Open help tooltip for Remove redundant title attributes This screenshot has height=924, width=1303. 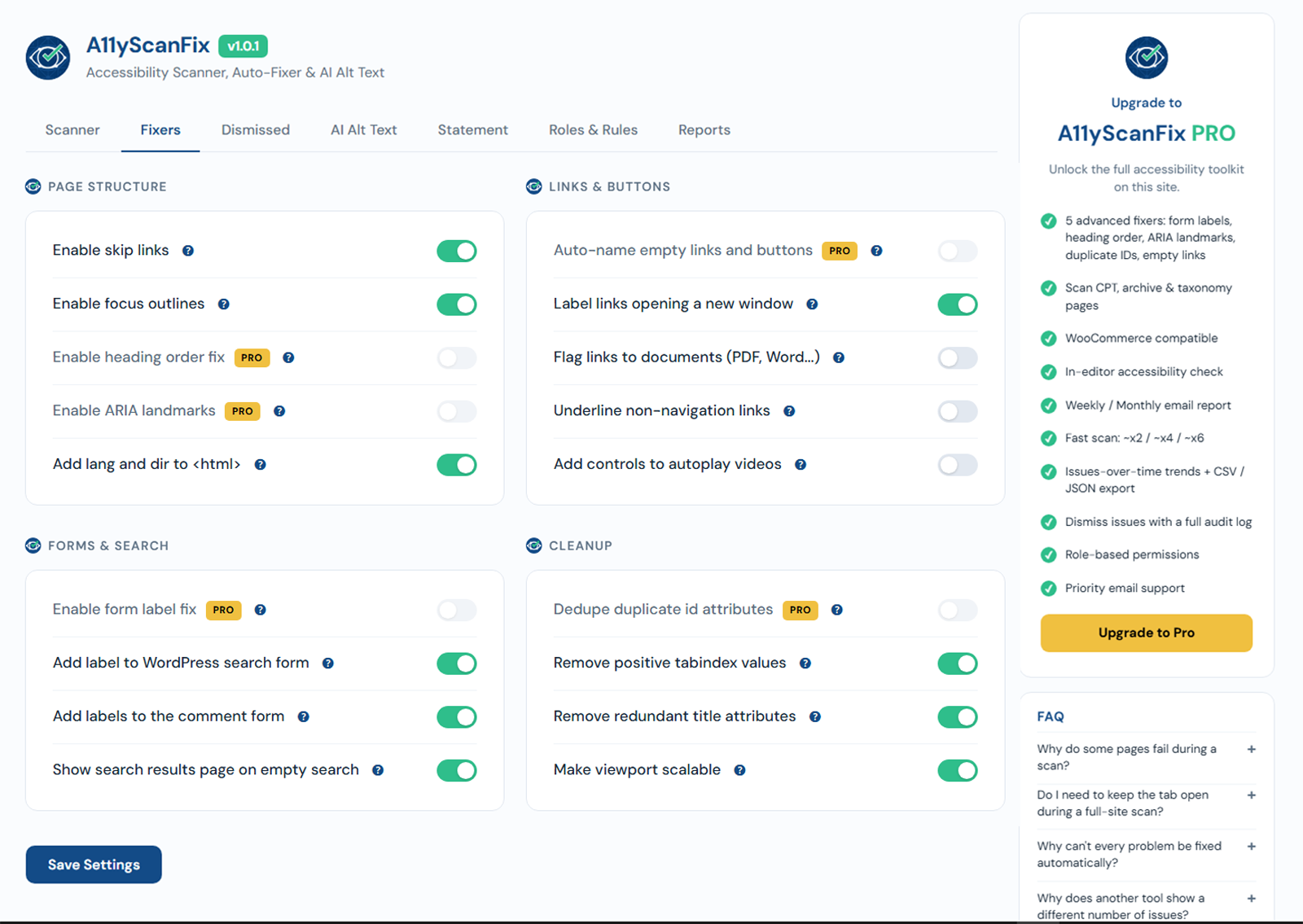click(815, 717)
